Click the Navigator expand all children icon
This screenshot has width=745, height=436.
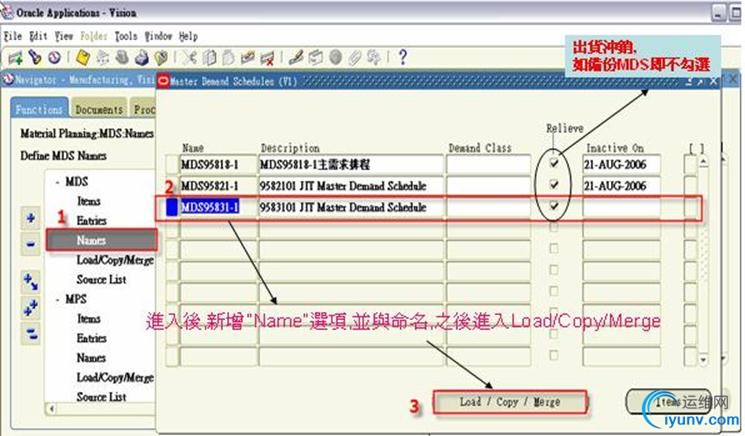pyautogui.click(x=30, y=281)
